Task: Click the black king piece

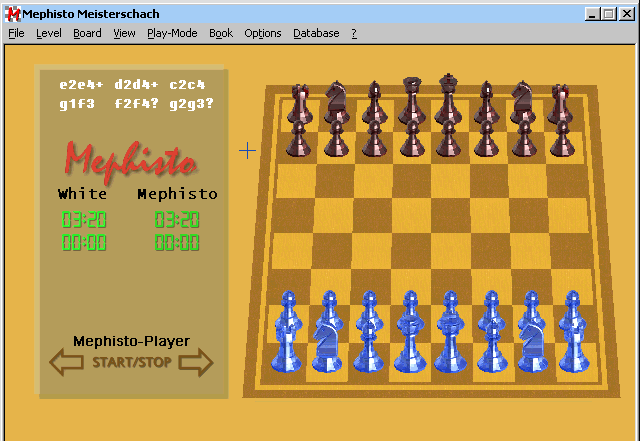Action: pyautogui.click(x=449, y=101)
